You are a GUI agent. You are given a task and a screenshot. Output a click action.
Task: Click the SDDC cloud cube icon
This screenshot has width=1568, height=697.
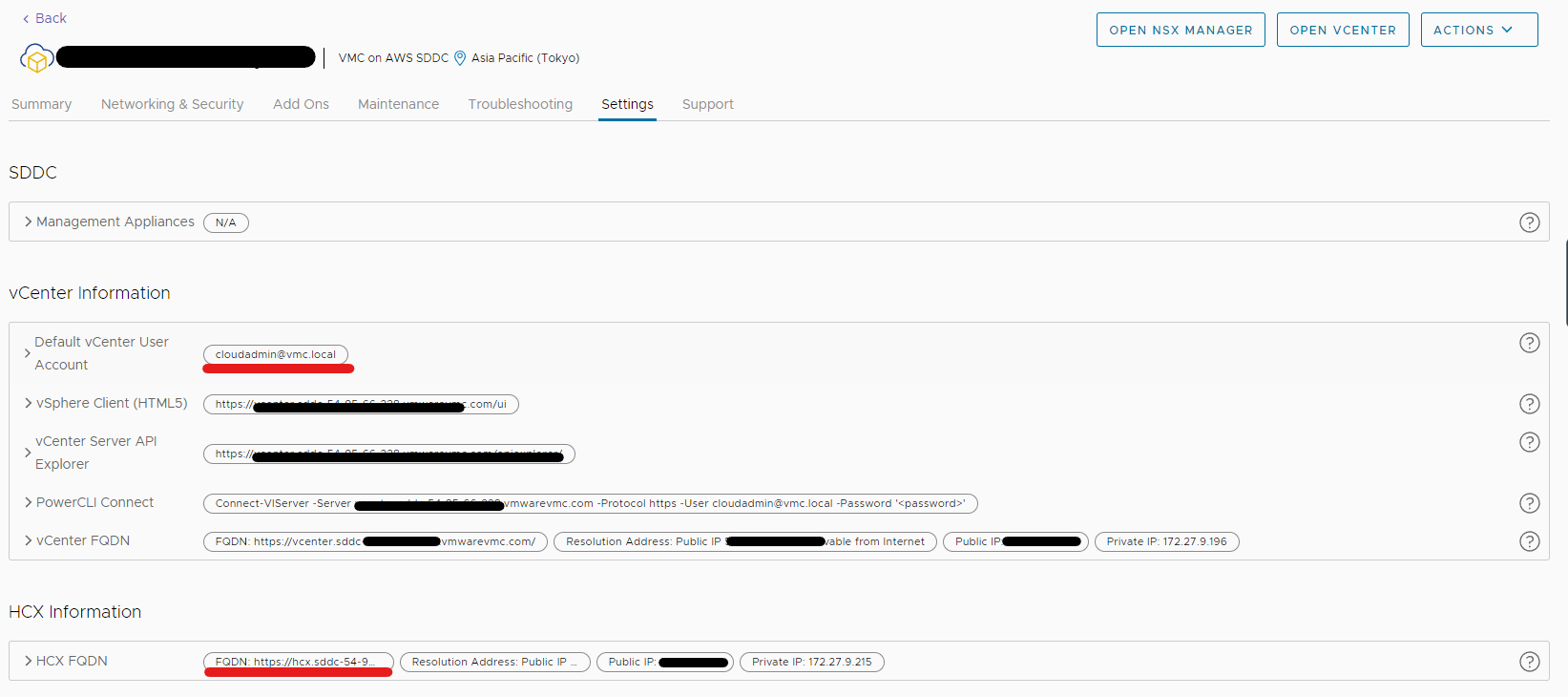[36, 58]
